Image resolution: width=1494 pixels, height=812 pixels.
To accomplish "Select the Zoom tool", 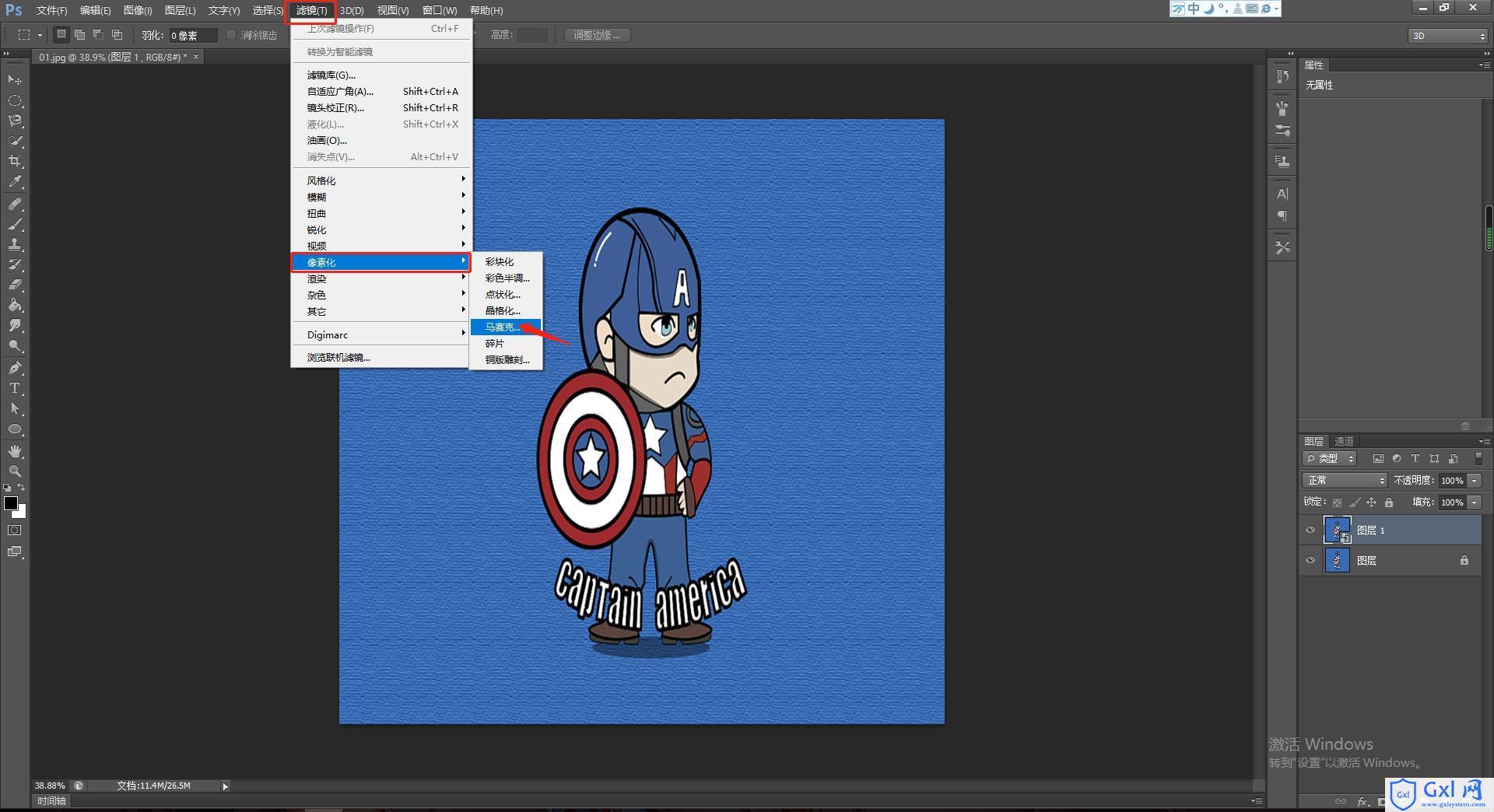I will (15, 471).
